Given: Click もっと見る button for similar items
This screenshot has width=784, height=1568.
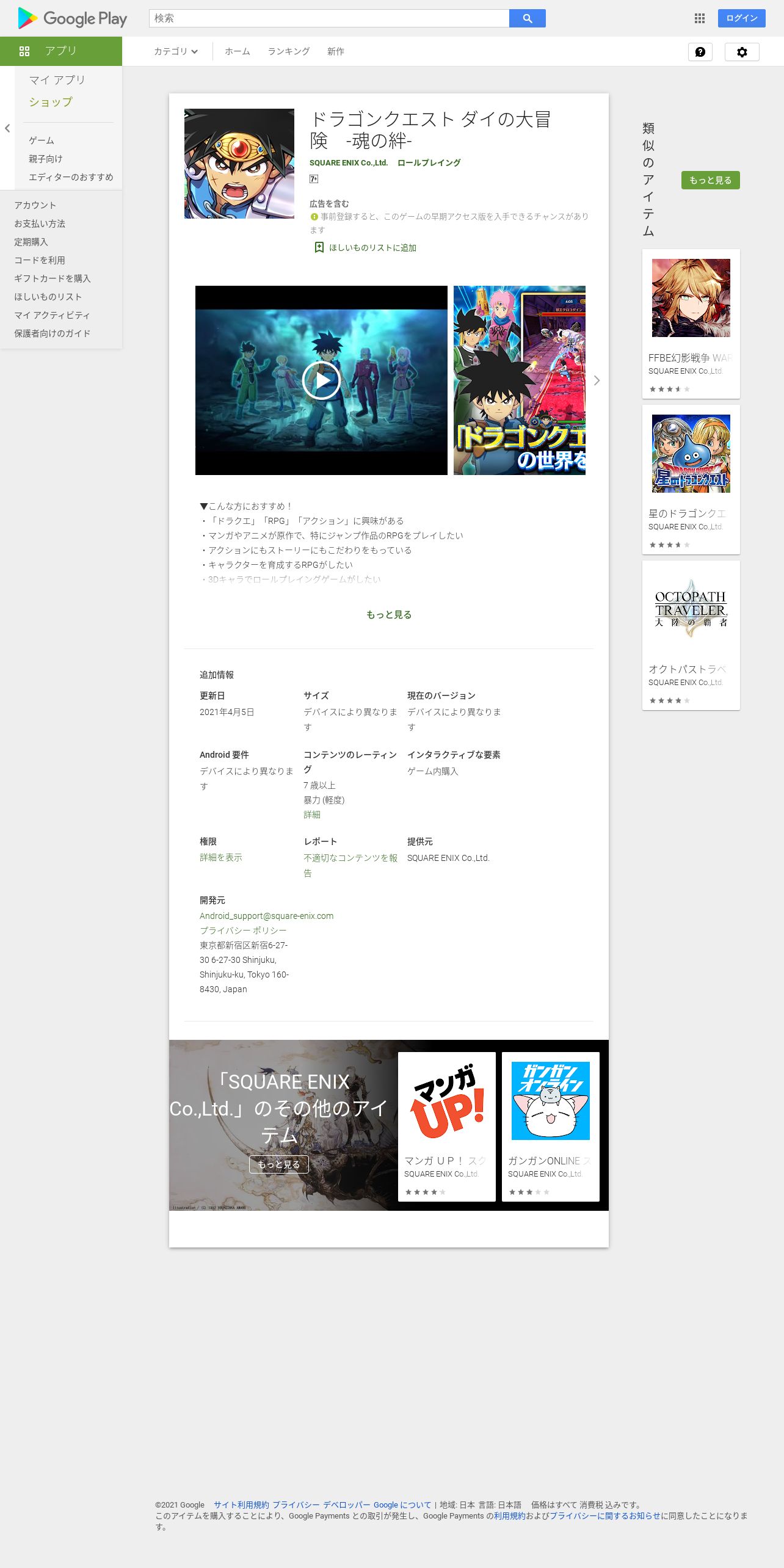Looking at the screenshot, I should (711, 180).
